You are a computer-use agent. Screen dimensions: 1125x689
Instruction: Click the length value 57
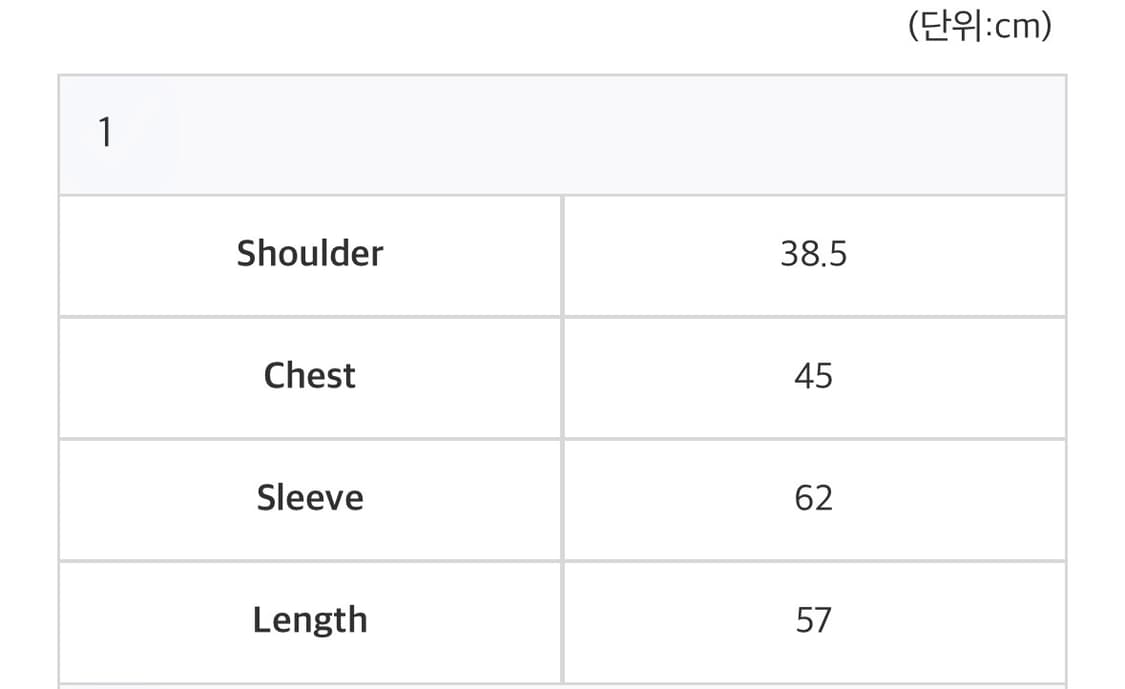point(813,620)
